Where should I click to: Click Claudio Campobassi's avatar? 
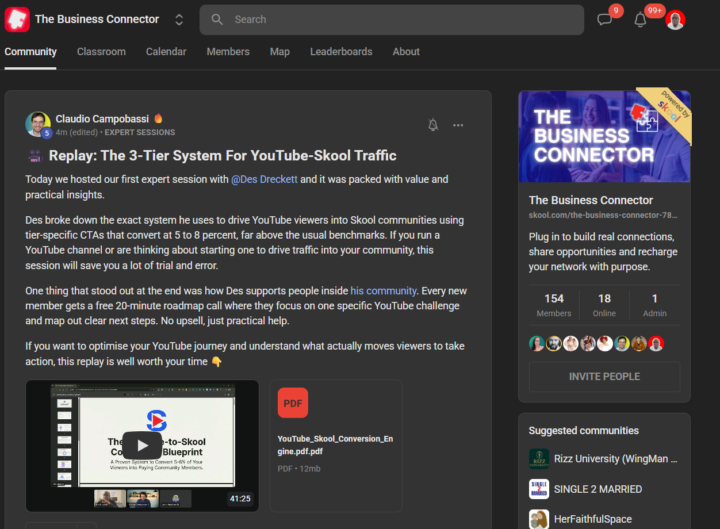tap(38, 124)
